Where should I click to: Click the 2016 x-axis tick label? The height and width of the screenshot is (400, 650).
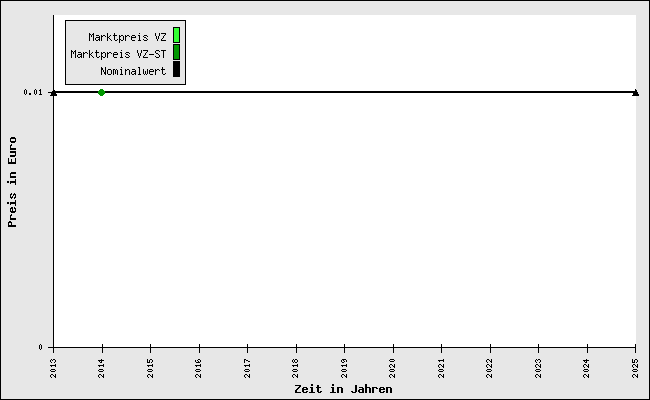coord(199,364)
